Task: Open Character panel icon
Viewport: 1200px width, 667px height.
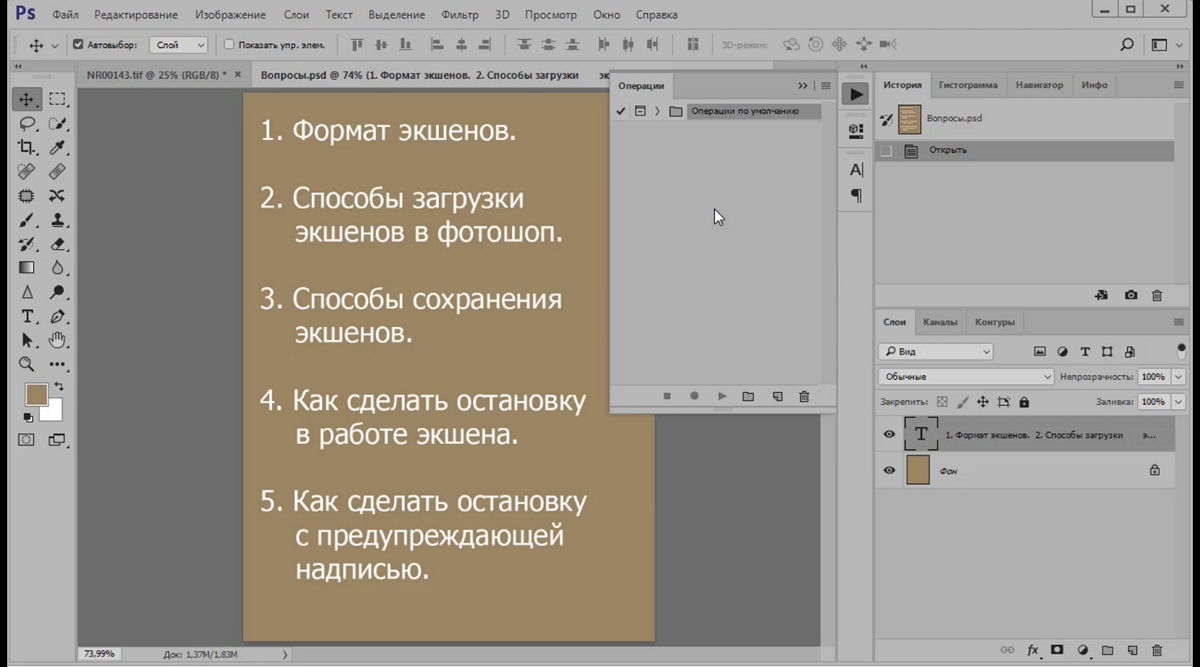Action: coord(856,170)
